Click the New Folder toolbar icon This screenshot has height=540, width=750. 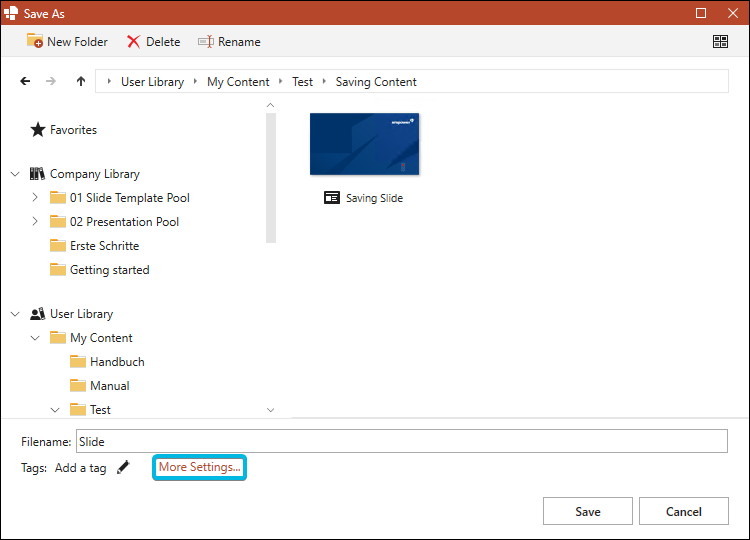[35, 41]
